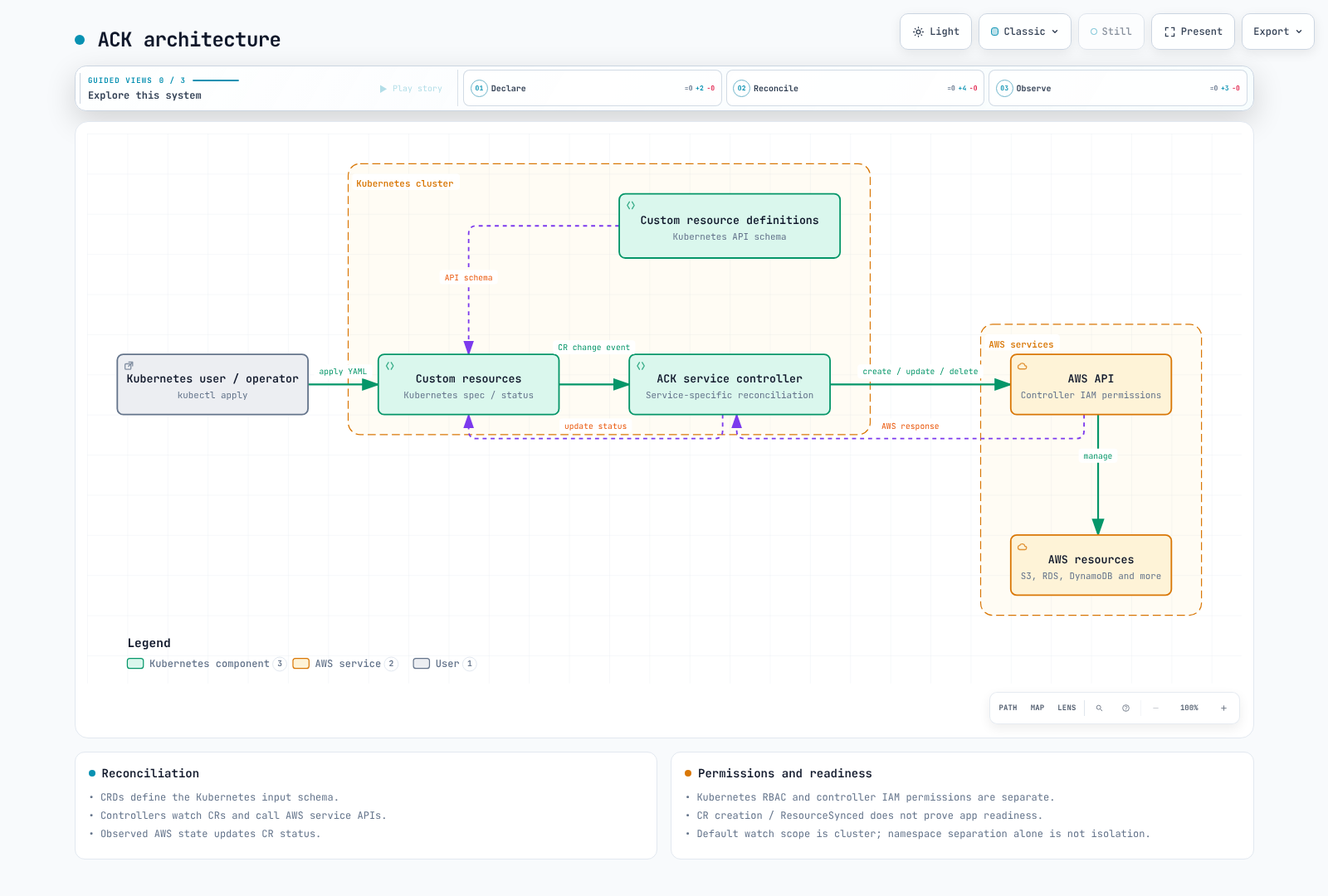The height and width of the screenshot is (896, 1328).
Task: Click the Kubernetes cluster group label
Action: (x=405, y=184)
